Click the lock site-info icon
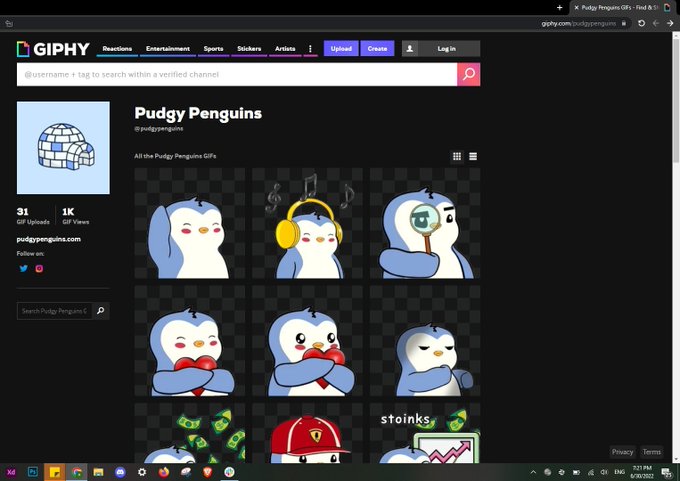Viewport: 680px width, 481px height. (x=624, y=23)
